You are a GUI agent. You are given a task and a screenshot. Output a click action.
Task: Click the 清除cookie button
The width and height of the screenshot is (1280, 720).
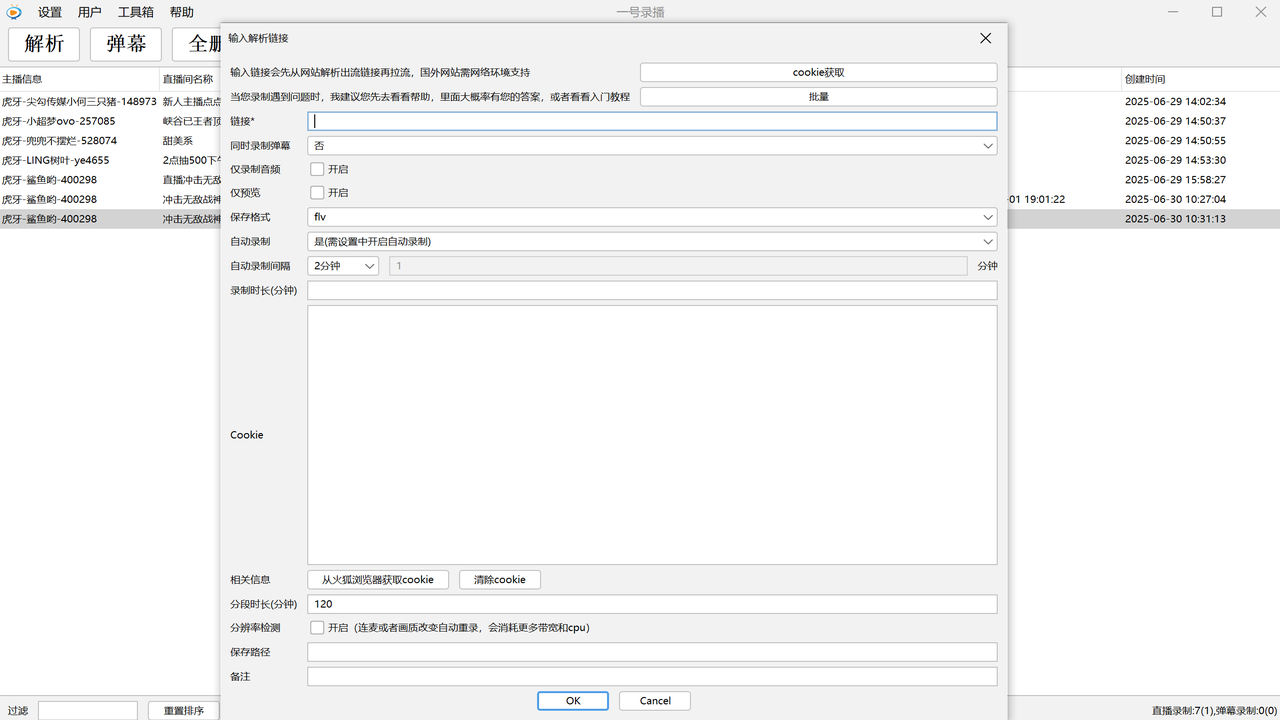click(x=499, y=580)
